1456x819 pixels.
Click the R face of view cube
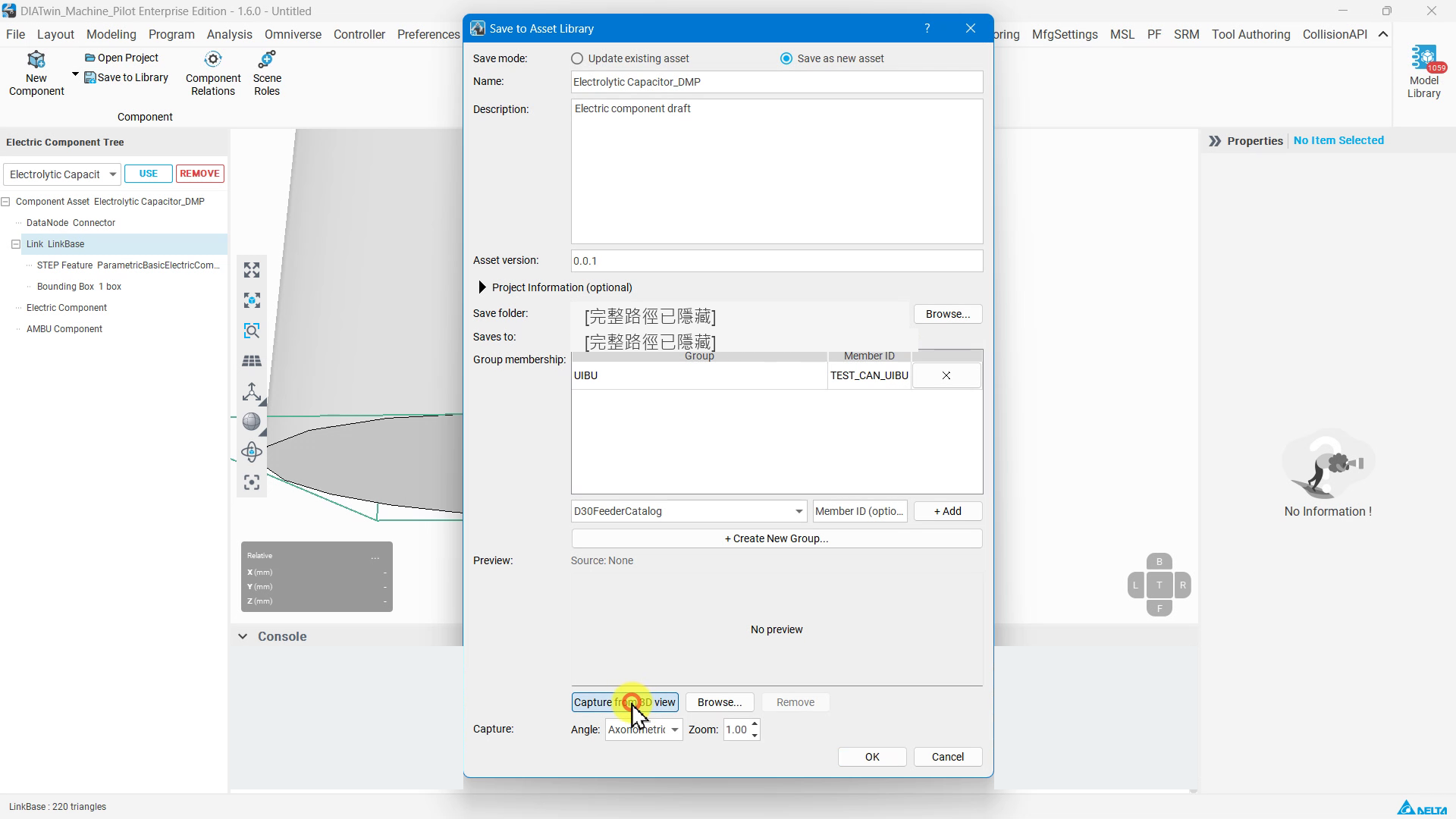click(x=1182, y=585)
